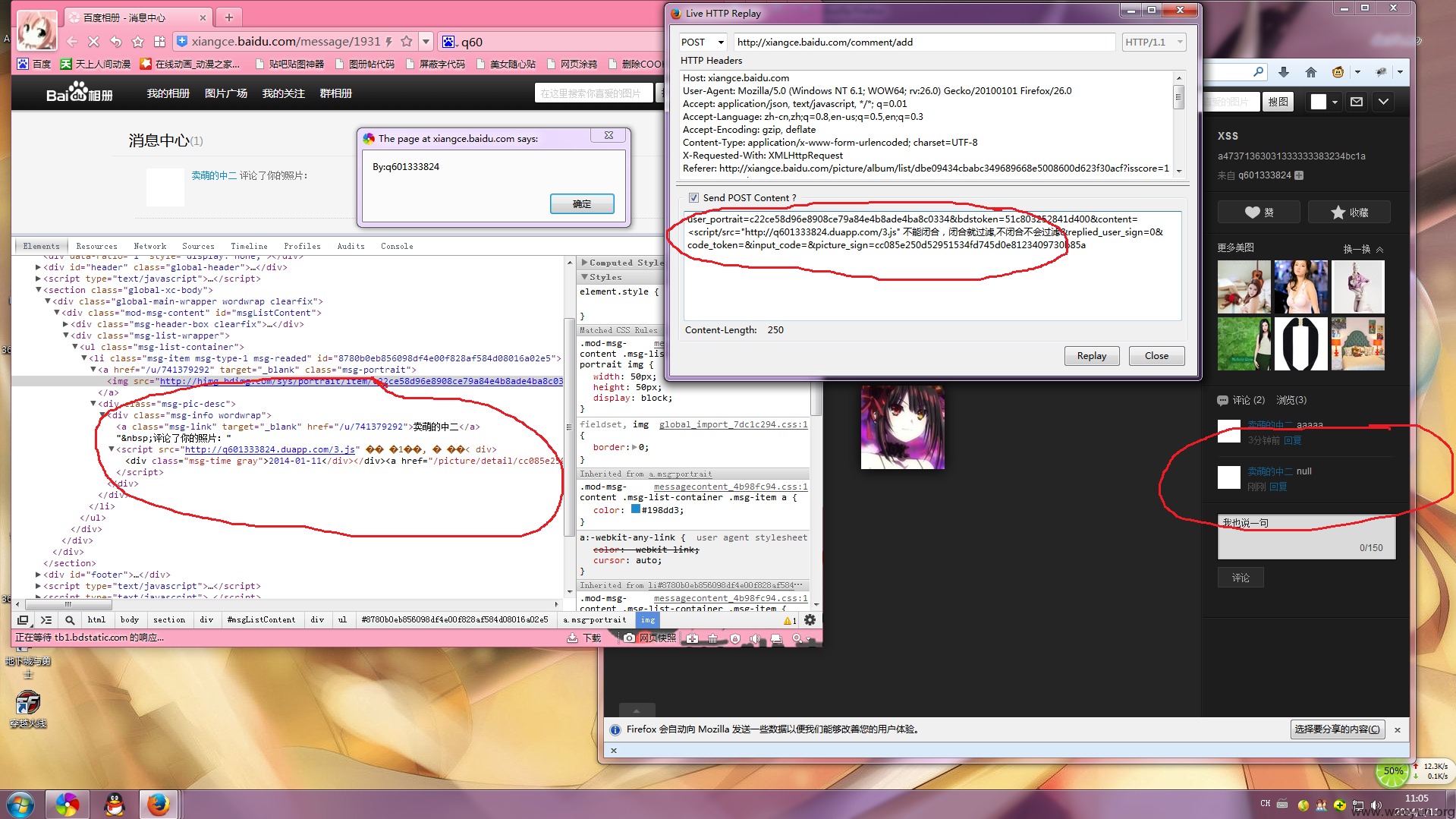Open 卖萌的中二 user link in message
Screen dimensions: 1456x819
pyautogui.click(x=214, y=175)
